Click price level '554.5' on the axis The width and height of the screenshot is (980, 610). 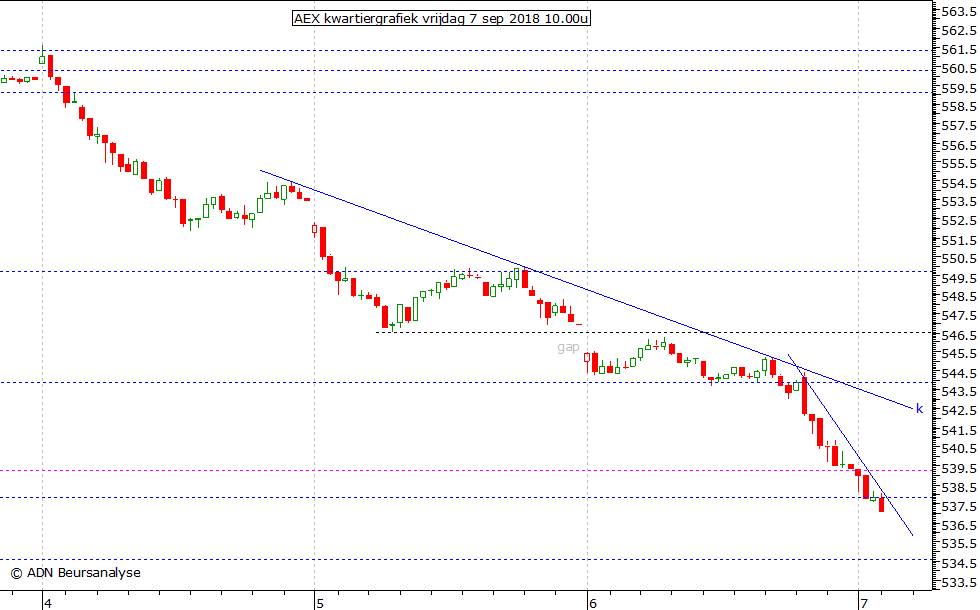click(959, 184)
